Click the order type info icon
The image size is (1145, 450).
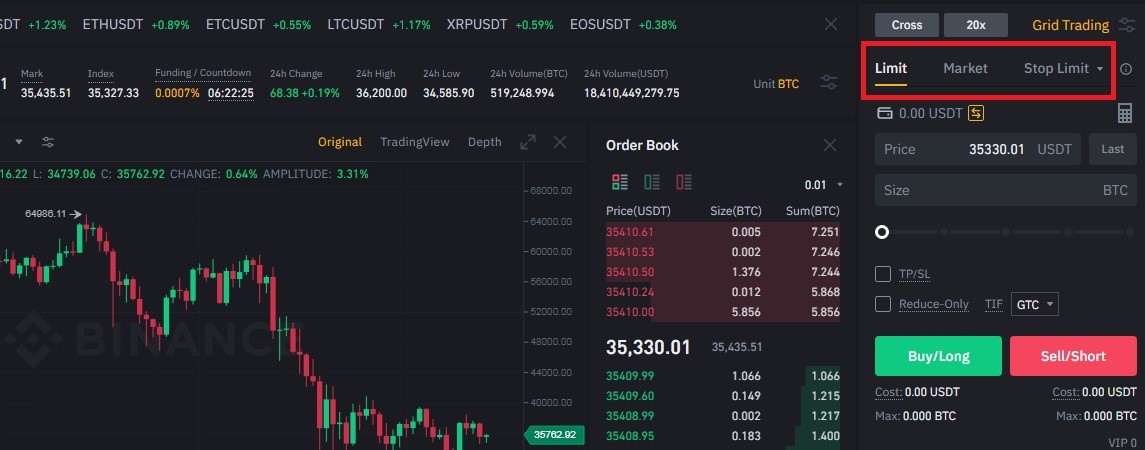tap(1126, 69)
